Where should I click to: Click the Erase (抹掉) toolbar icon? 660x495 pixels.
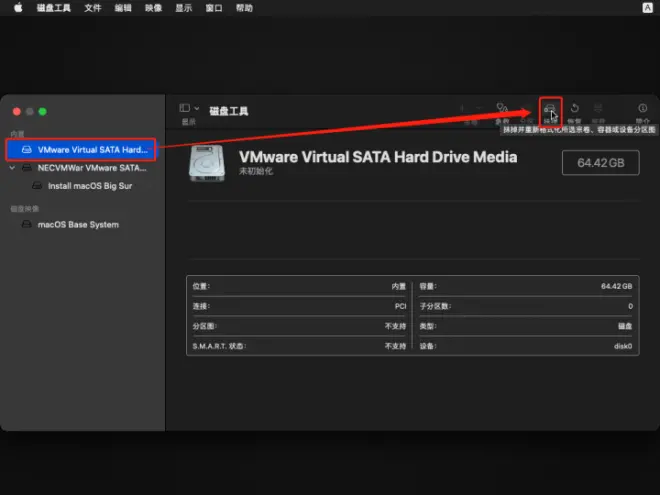550,109
